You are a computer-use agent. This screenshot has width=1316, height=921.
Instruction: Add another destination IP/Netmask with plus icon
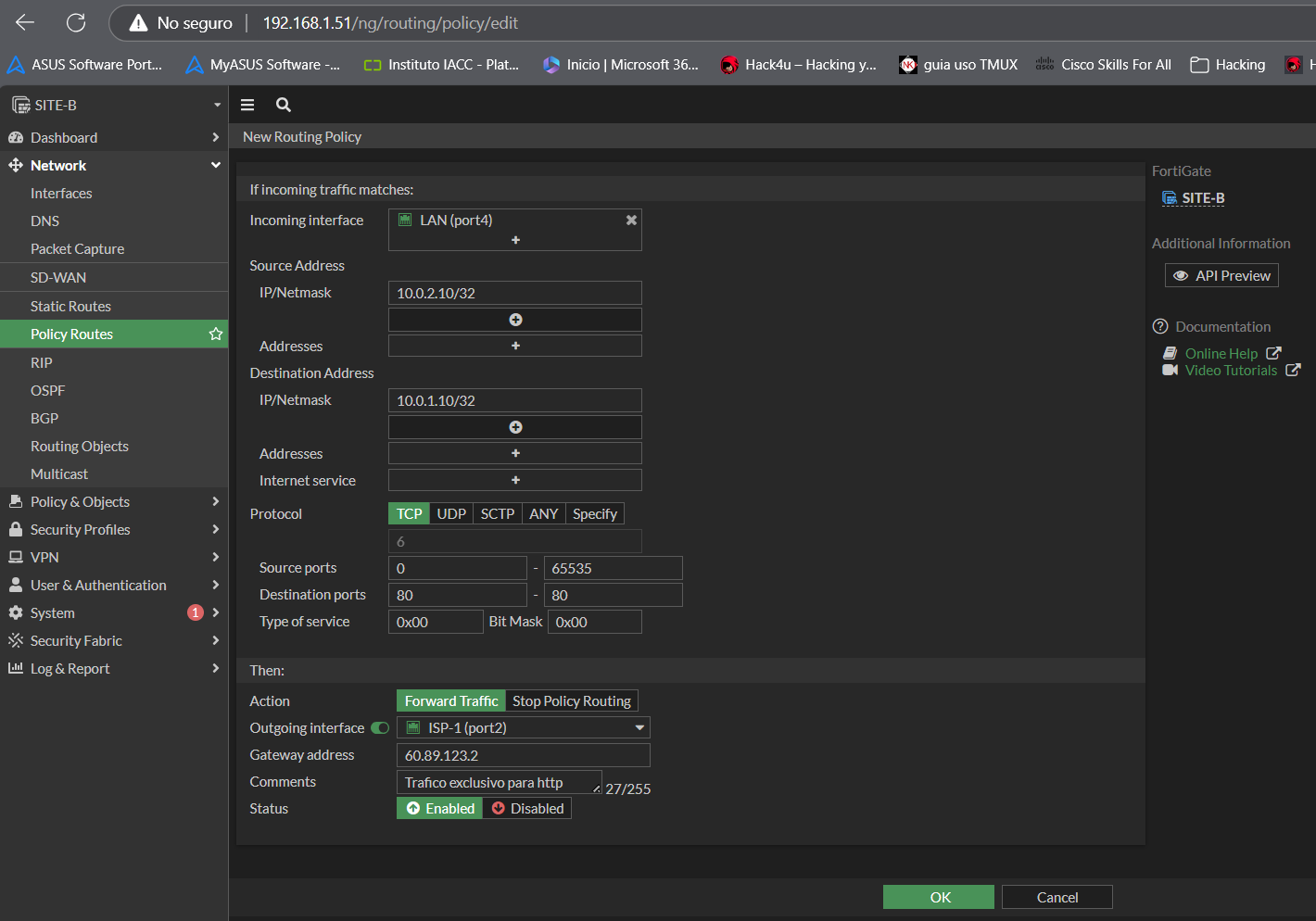tap(515, 427)
